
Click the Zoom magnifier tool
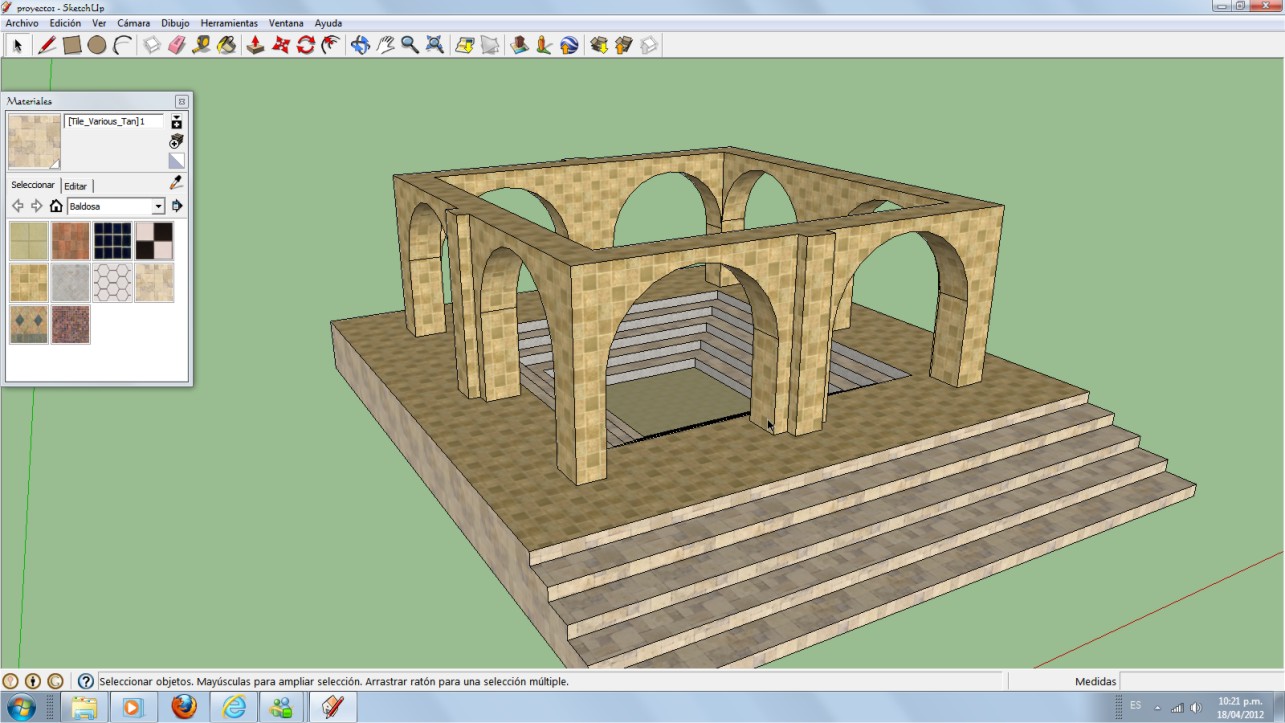coord(409,45)
